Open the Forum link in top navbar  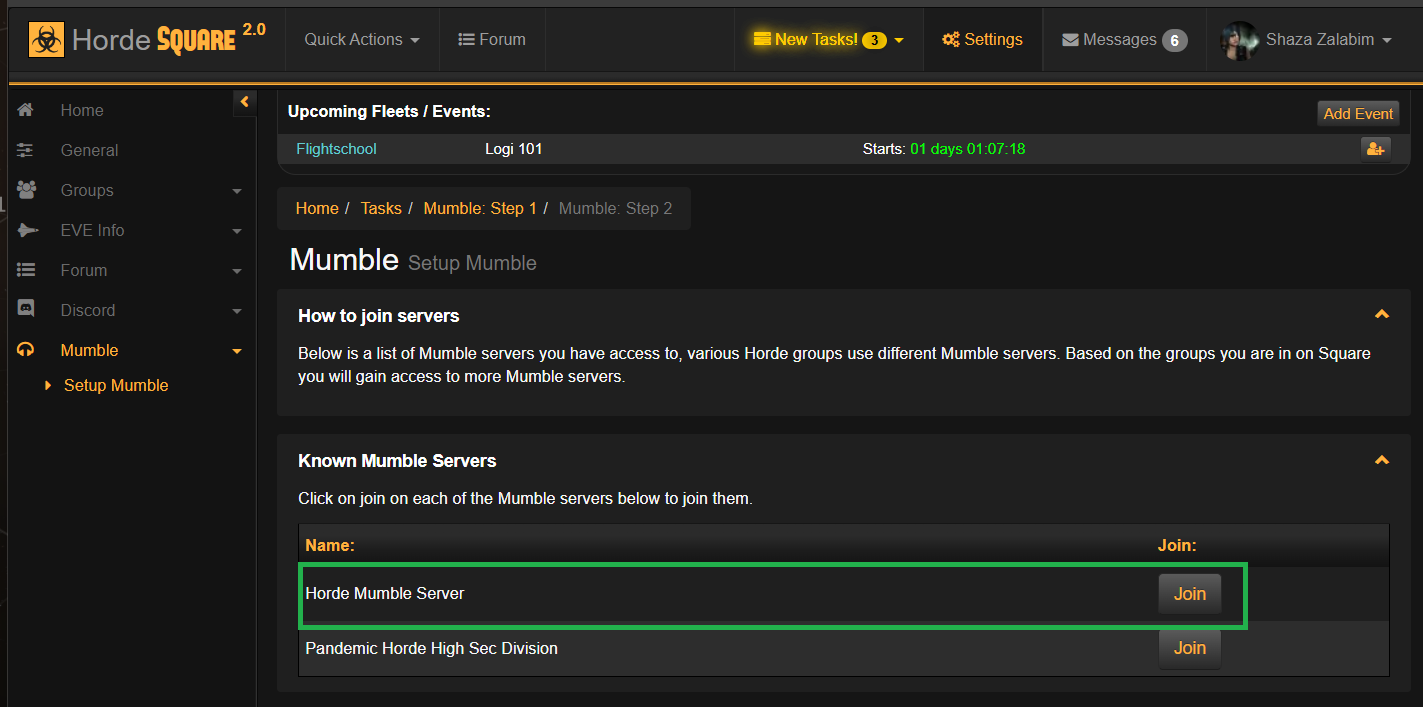492,40
